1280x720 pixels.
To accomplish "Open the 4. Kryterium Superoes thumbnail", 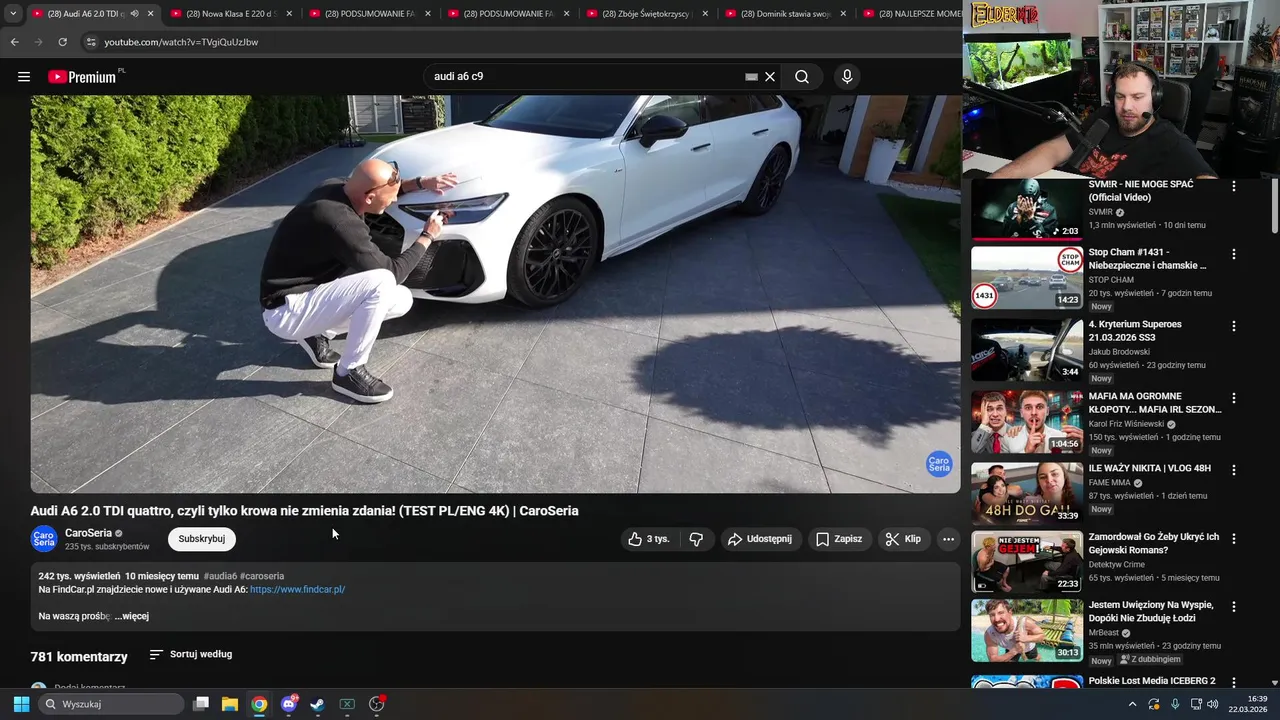I will click(x=1027, y=350).
